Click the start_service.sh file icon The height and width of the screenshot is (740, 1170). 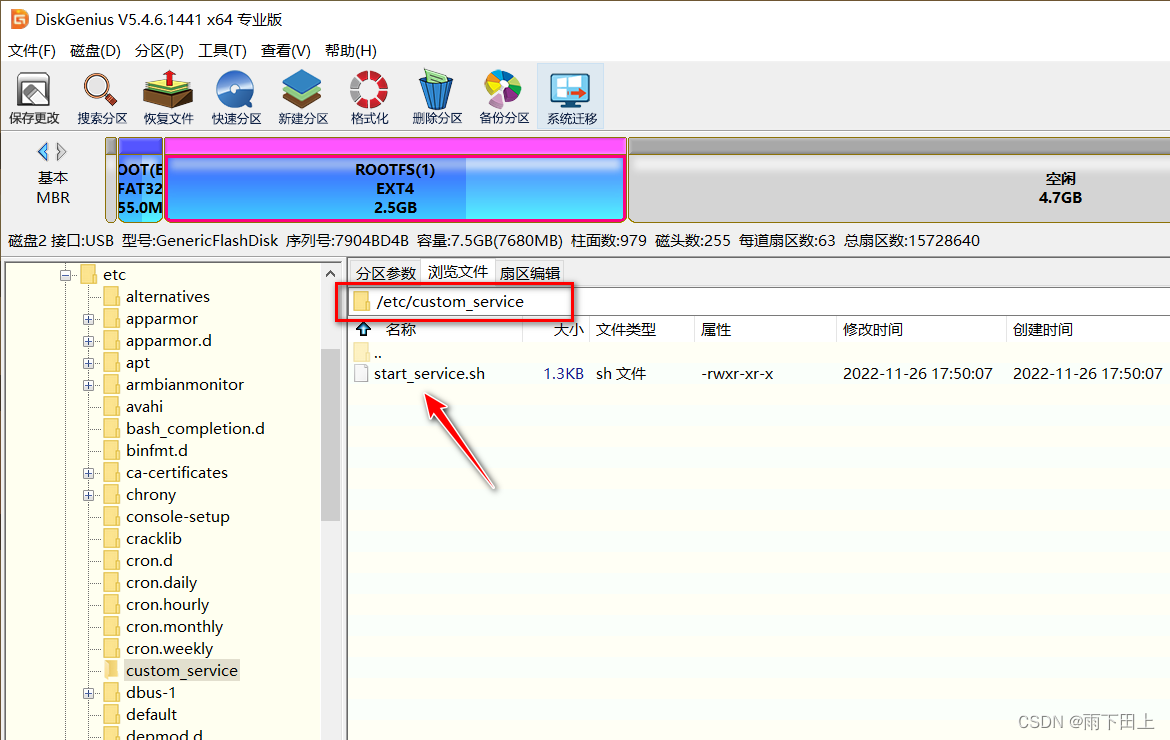(x=361, y=373)
